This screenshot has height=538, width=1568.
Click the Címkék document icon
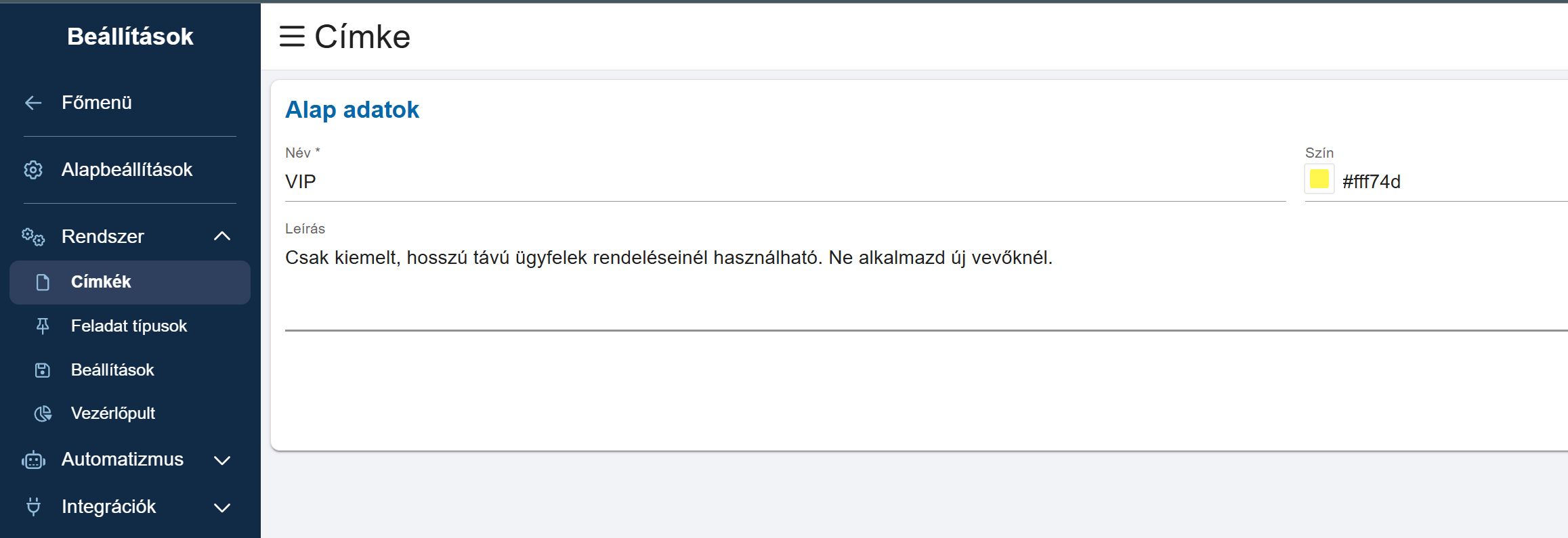coord(43,282)
